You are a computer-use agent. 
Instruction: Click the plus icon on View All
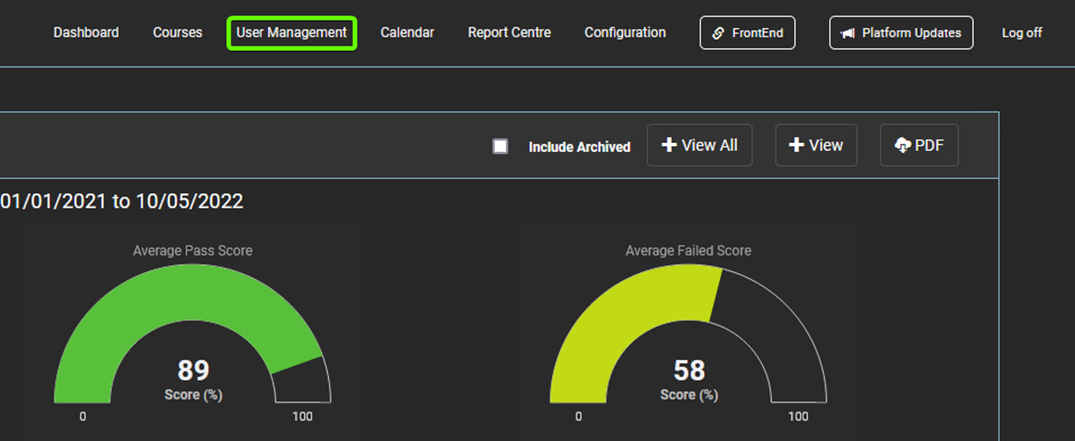668,145
